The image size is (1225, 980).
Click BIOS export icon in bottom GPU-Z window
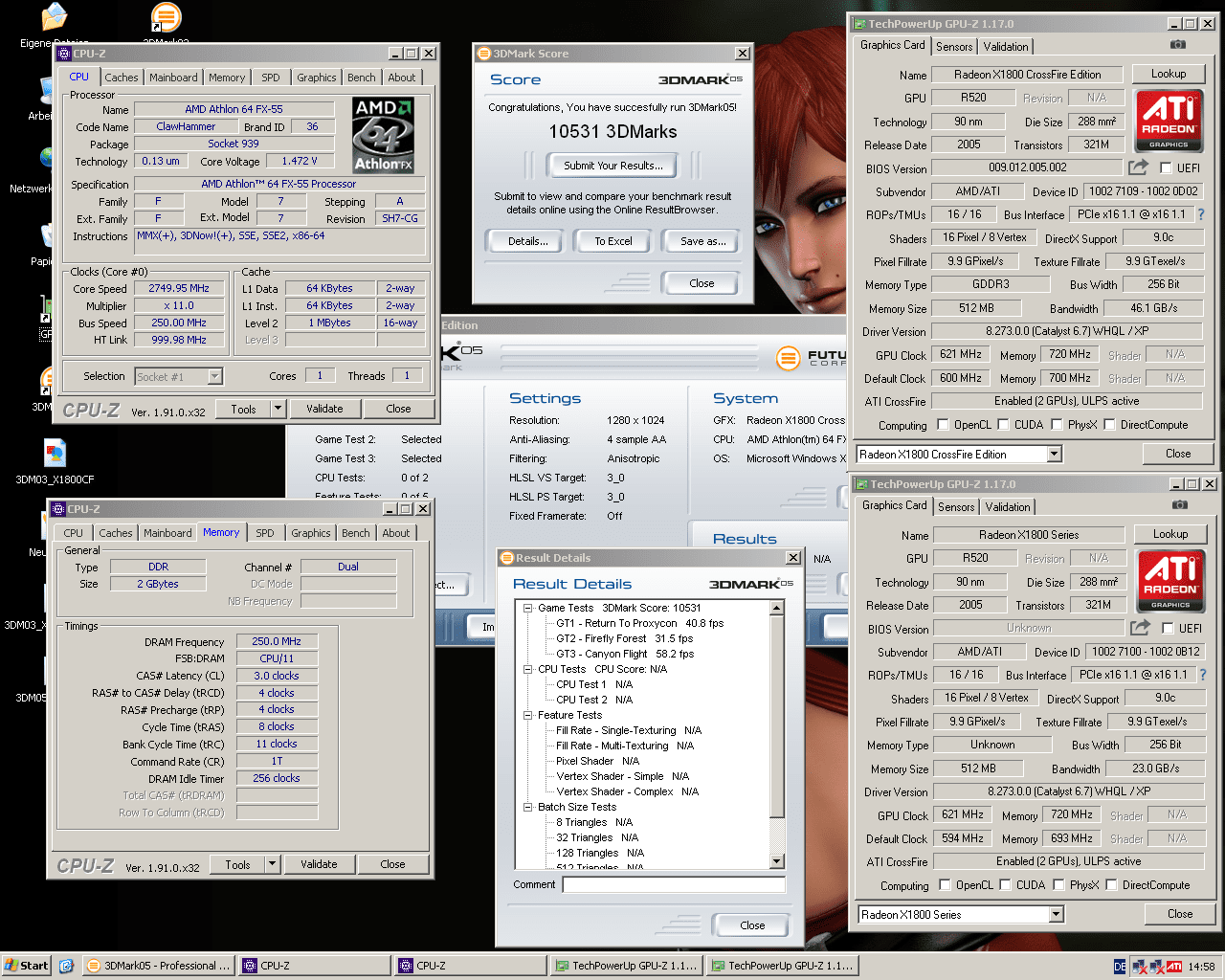(x=1140, y=628)
